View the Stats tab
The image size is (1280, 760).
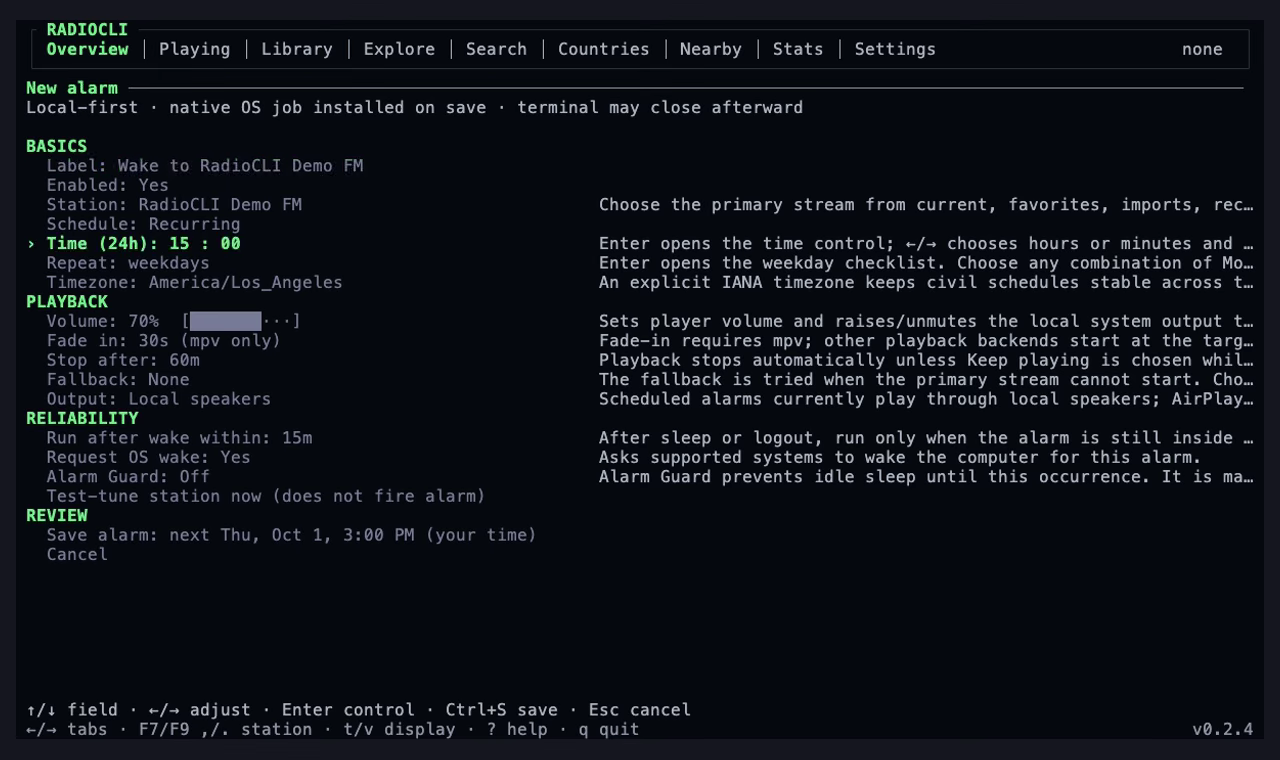point(798,49)
